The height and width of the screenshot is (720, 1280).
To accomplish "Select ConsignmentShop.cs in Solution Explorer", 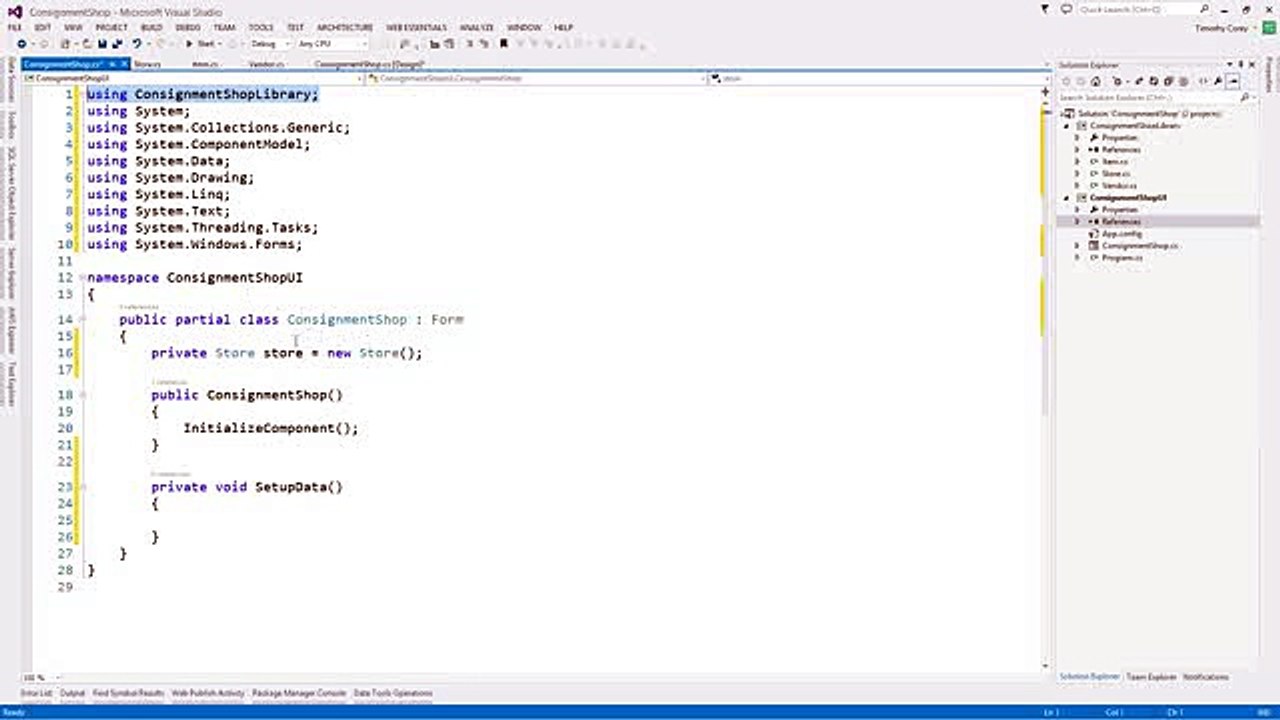I will (1140, 246).
